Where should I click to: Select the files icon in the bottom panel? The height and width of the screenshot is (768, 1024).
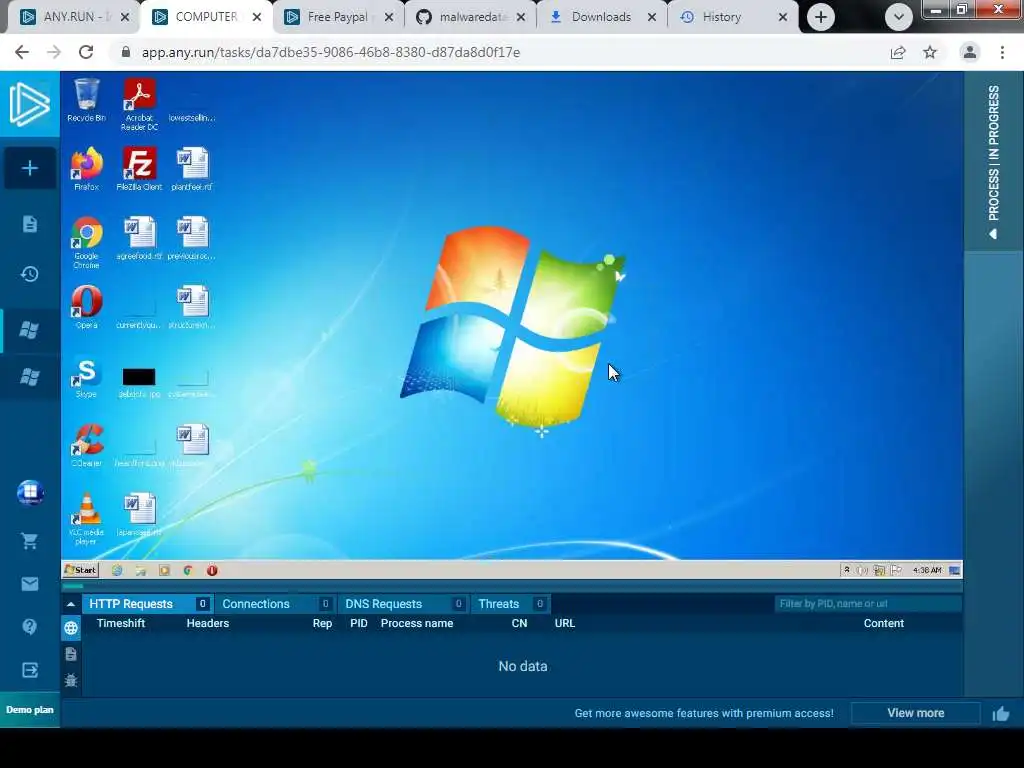point(71,654)
